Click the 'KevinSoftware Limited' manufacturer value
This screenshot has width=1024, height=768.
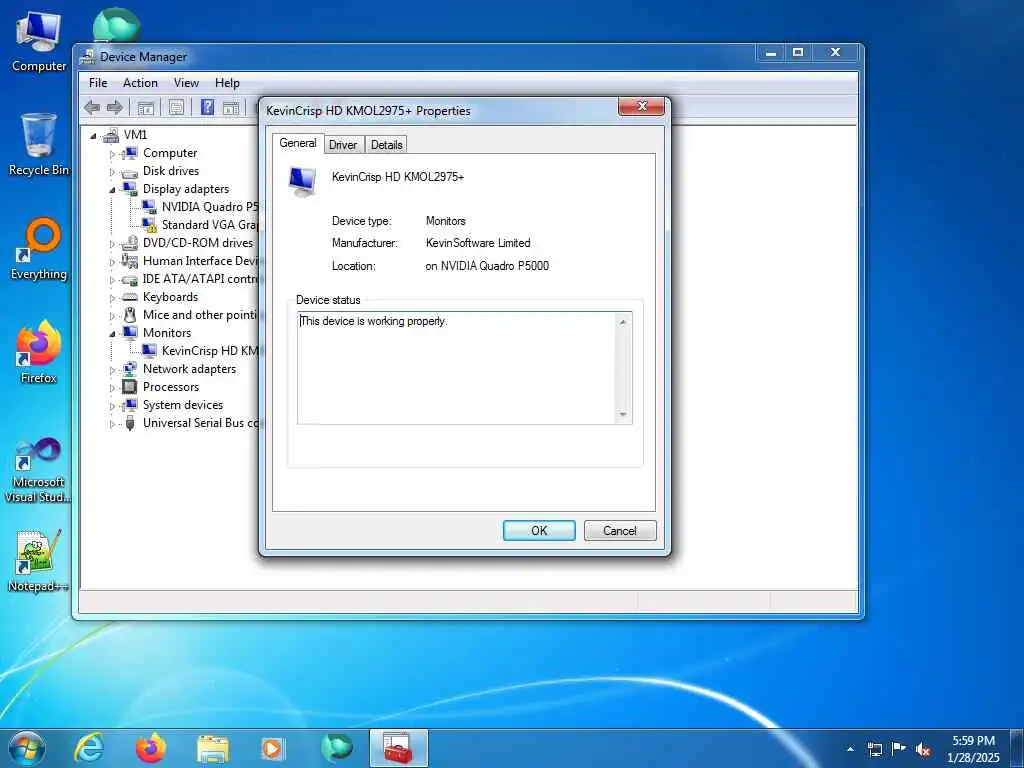478,243
